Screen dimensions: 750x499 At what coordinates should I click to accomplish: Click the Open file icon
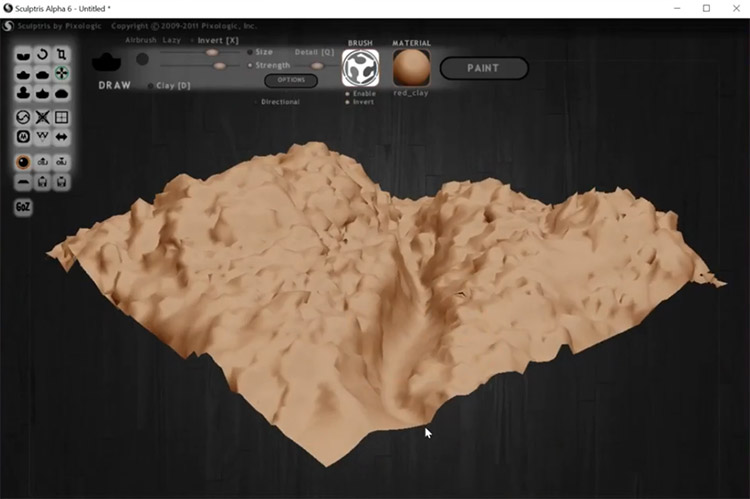(x=43, y=182)
